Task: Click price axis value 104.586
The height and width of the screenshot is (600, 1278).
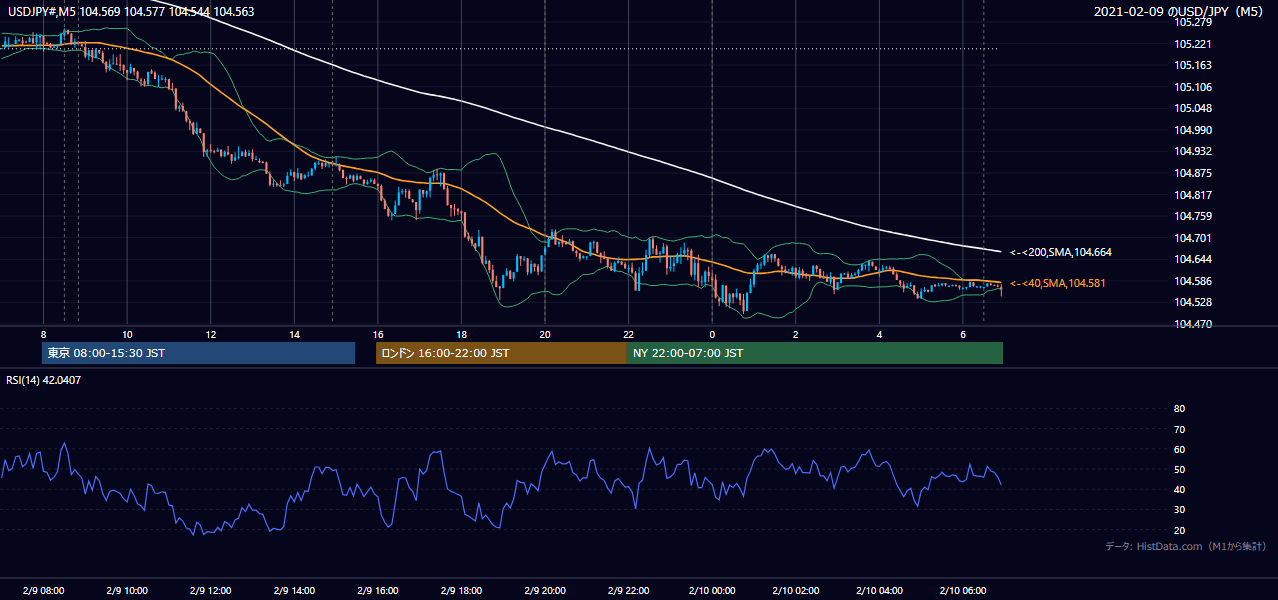Action: point(1193,281)
